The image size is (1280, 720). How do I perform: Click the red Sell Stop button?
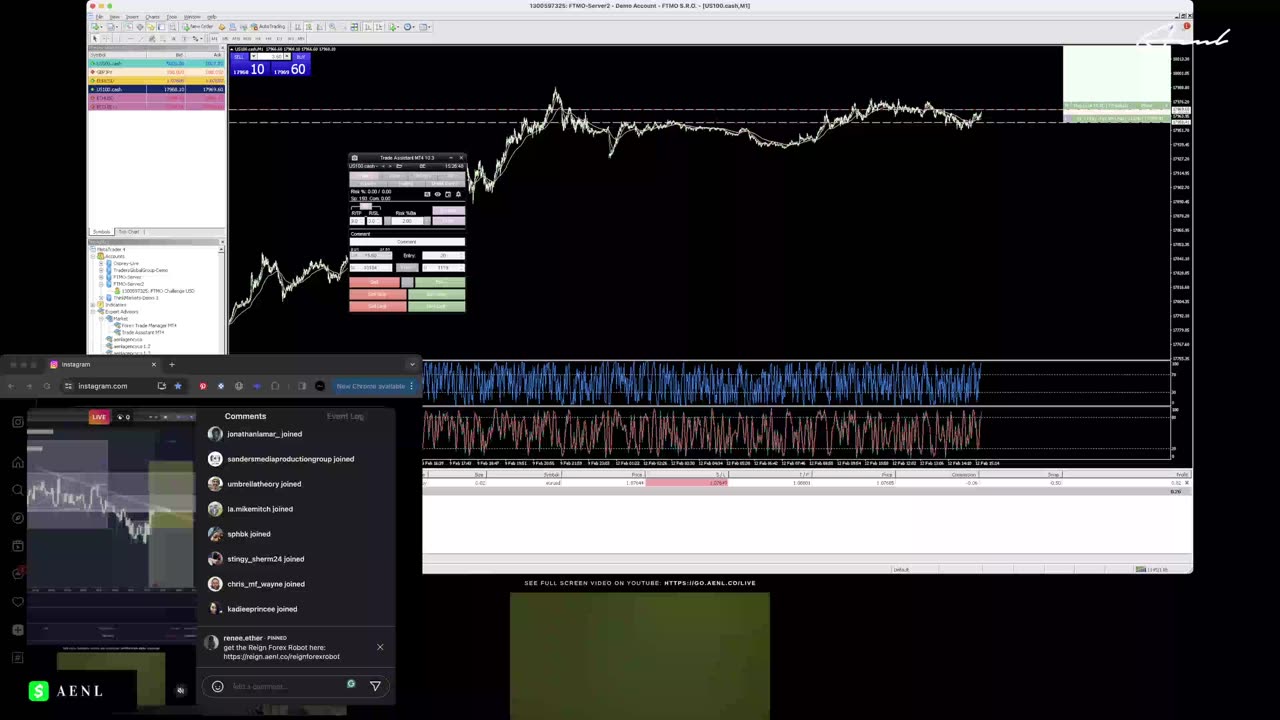coord(377,294)
